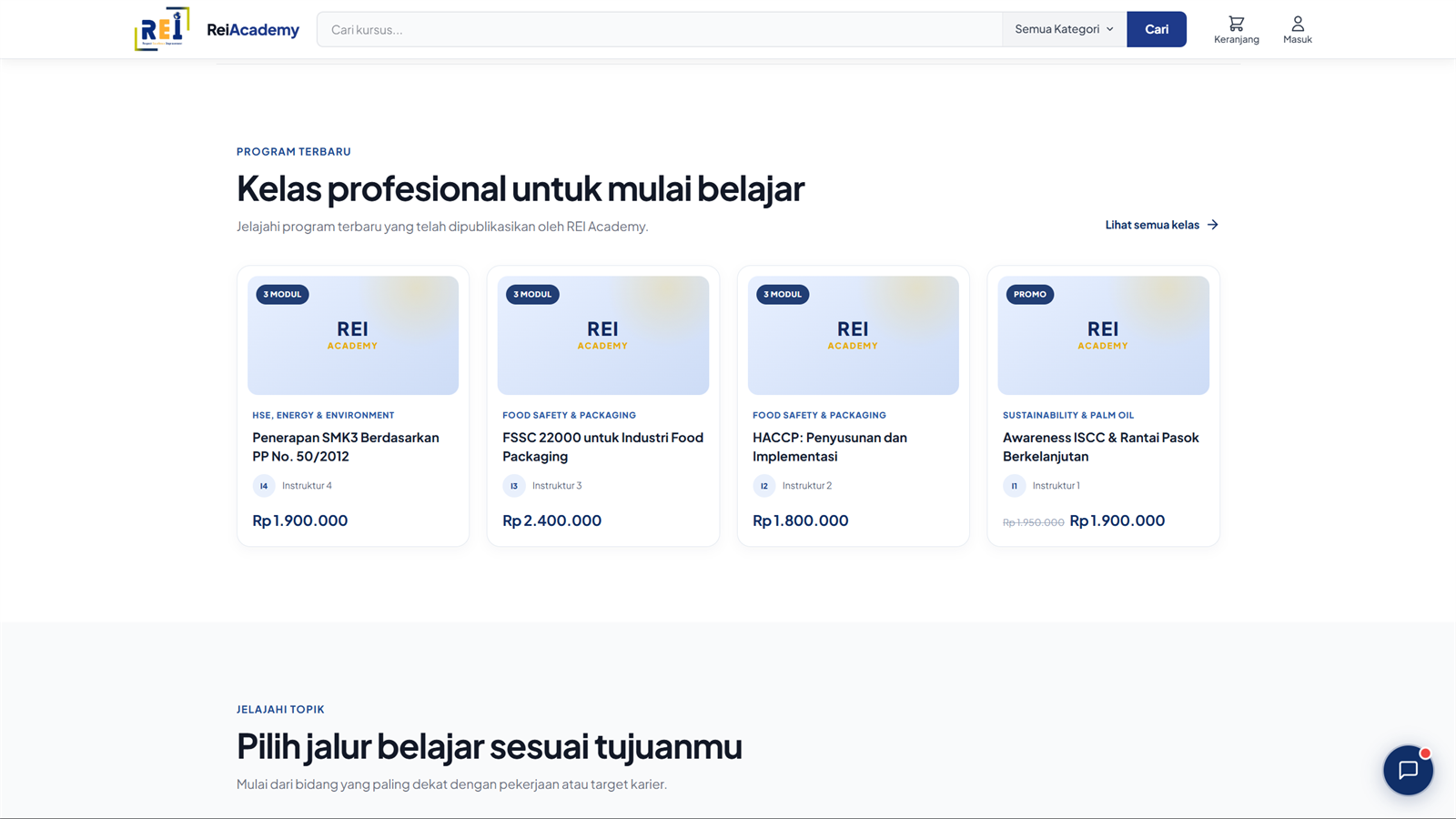Click the 3 MODUL badge on HACCP card
This screenshot has height=819, width=1456.
(783, 294)
